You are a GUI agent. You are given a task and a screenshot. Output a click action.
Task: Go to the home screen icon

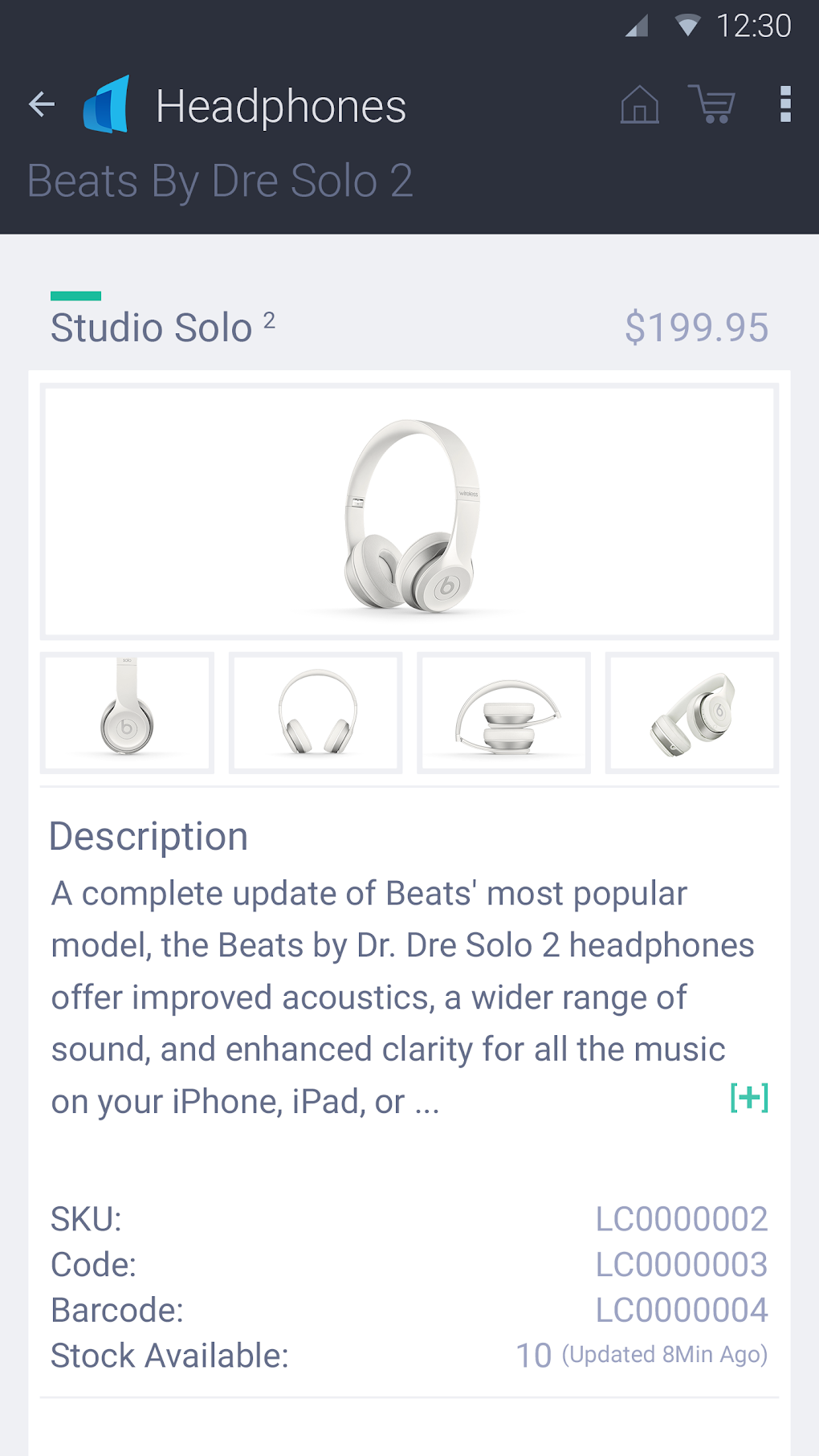click(x=639, y=105)
